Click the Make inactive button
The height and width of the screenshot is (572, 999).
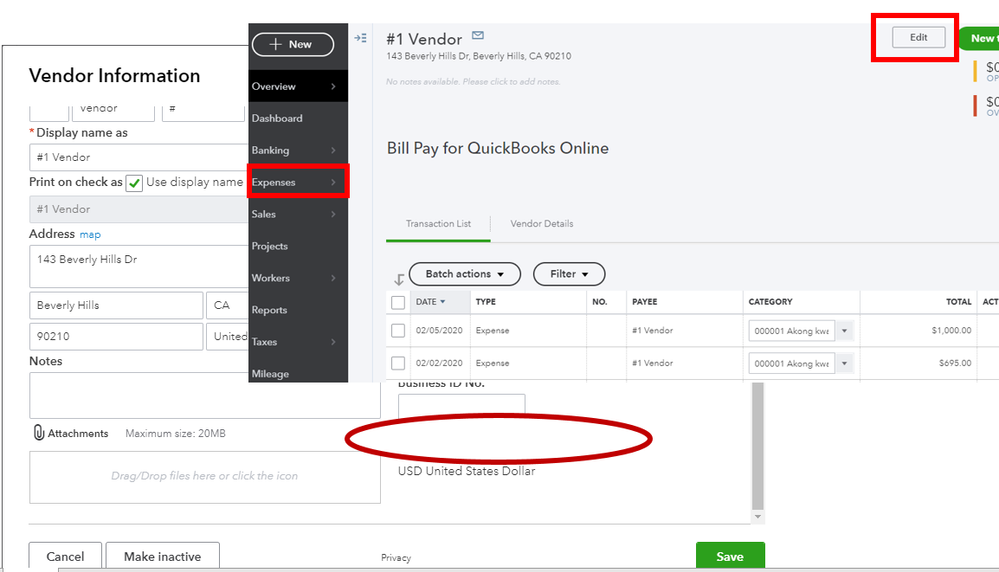pyautogui.click(x=162, y=556)
